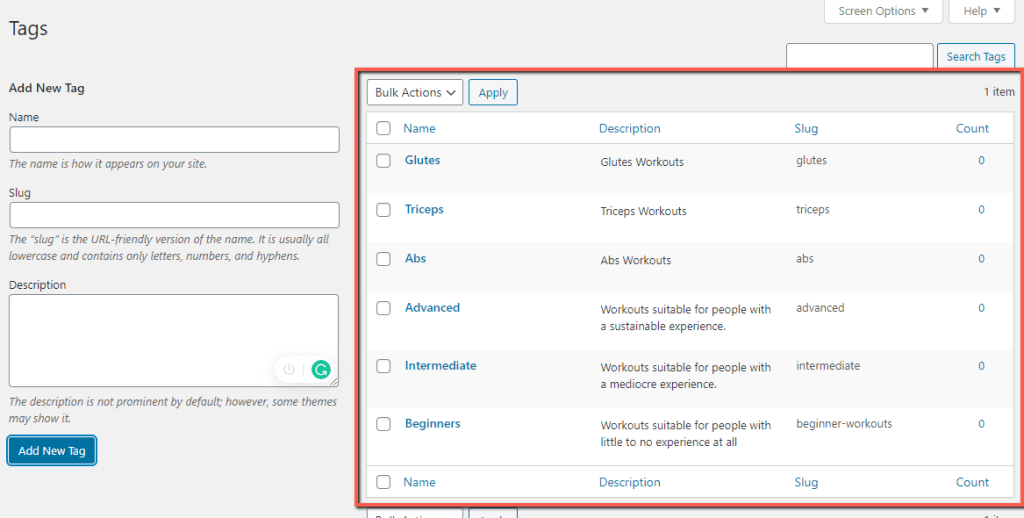Open the Advanced tag link
The height and width of the screenshot is (518, 1024).
tap(432, 308)
